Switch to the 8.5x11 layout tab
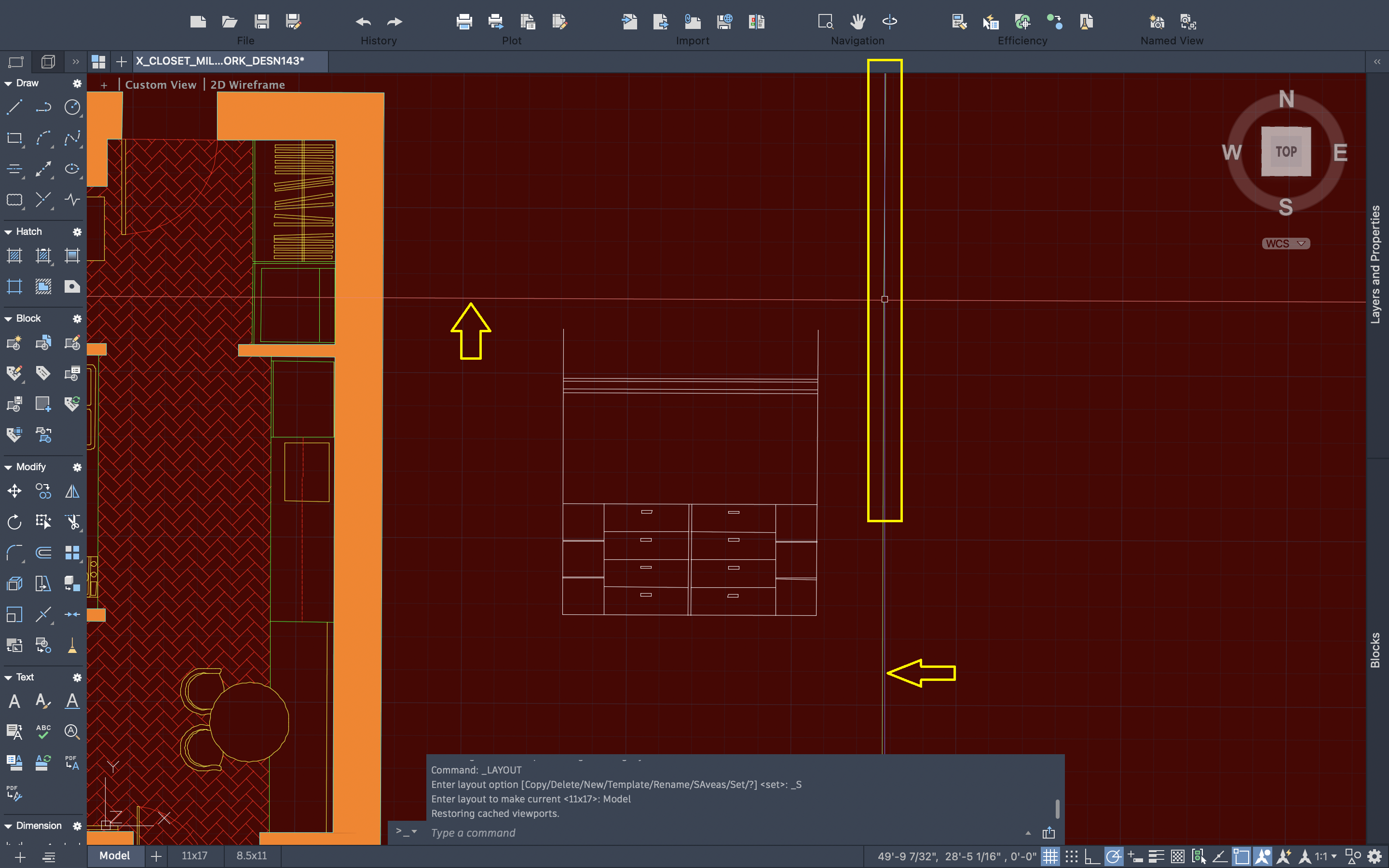Image resolution: width=1389 pixels, height=868 pixels. coord(251,855)
